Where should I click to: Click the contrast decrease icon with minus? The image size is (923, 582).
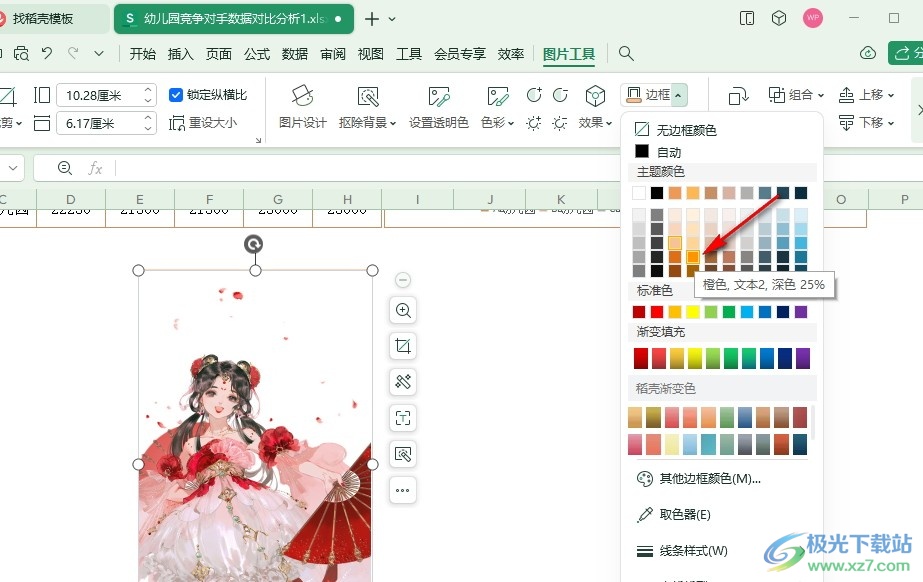560,94
